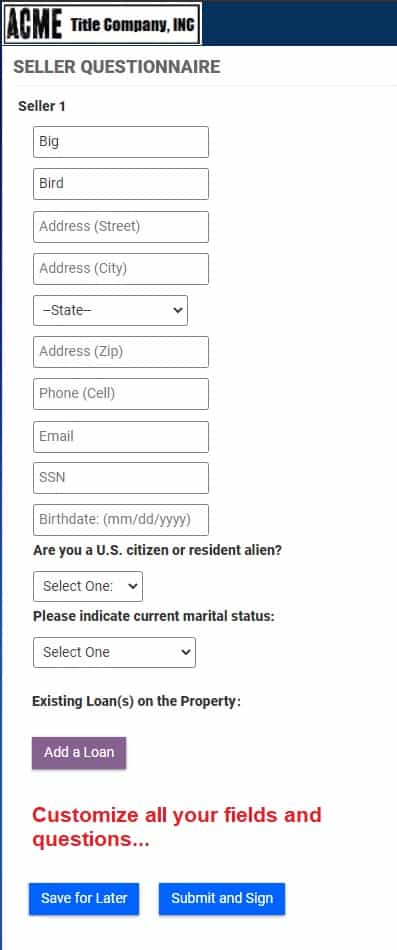The image size is (397, 950).
Task: Click Save for Later button
Action: pos(84,898)
